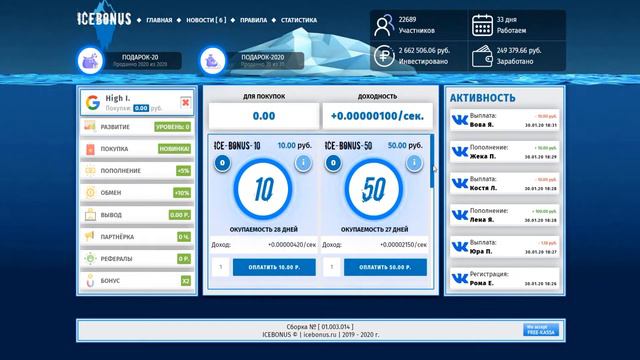Viewport: 640px width, 360px height.
Task: Click the name Вова Я. in activity
Action: tap(482, 125)
